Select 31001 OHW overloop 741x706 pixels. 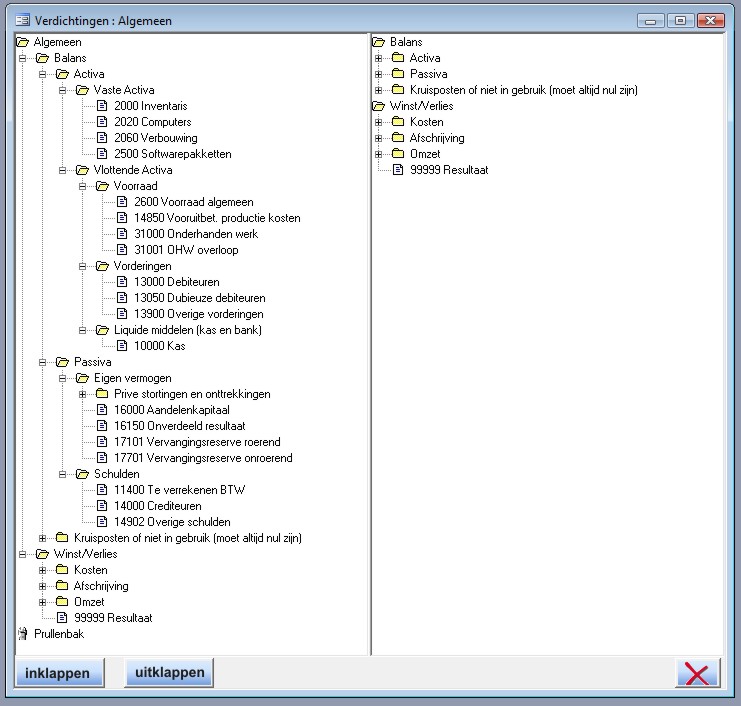tap(186, 250)
